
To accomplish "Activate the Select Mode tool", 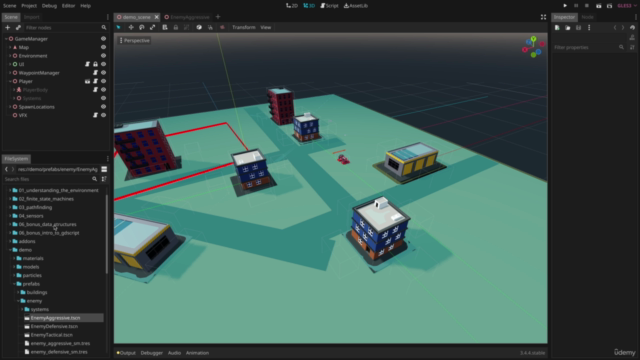I will coord(119,27).
